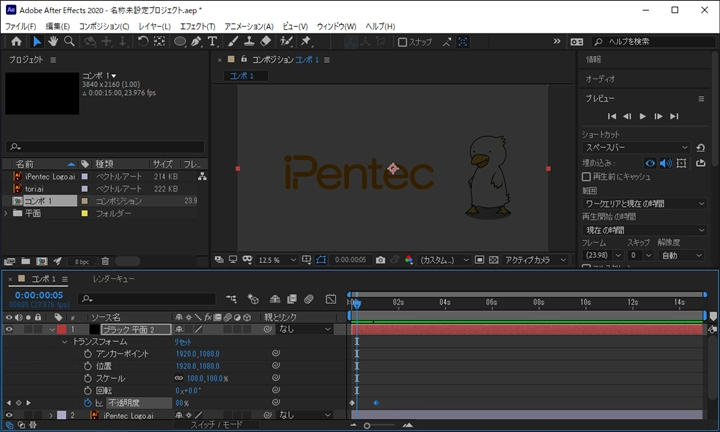This screenshot has height=432, width=720.
Task: Open the 12.5% magnification dropdown
Action: click(275, 260)
